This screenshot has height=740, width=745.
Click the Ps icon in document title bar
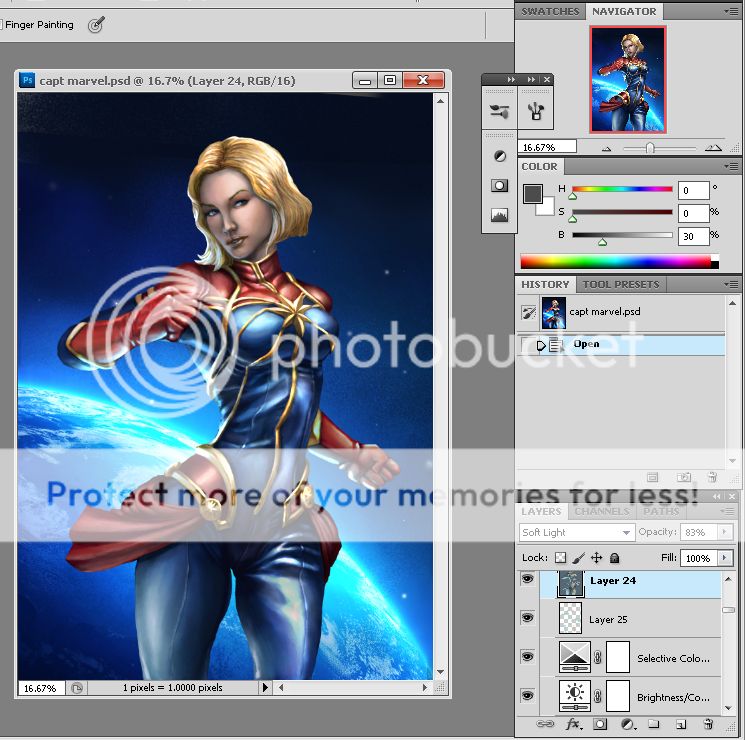27,80
